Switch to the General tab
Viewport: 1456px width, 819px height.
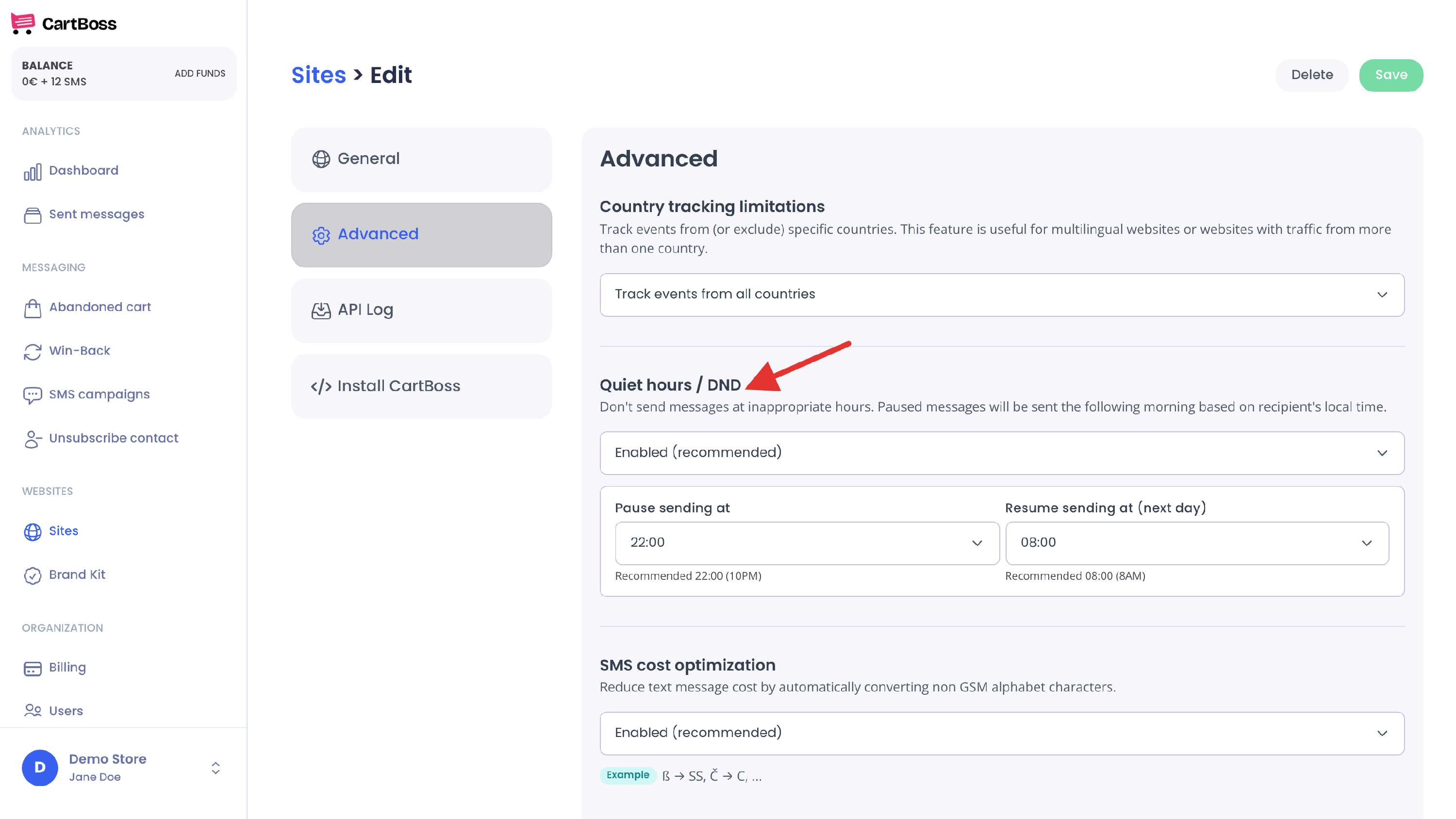click(421, 160)
